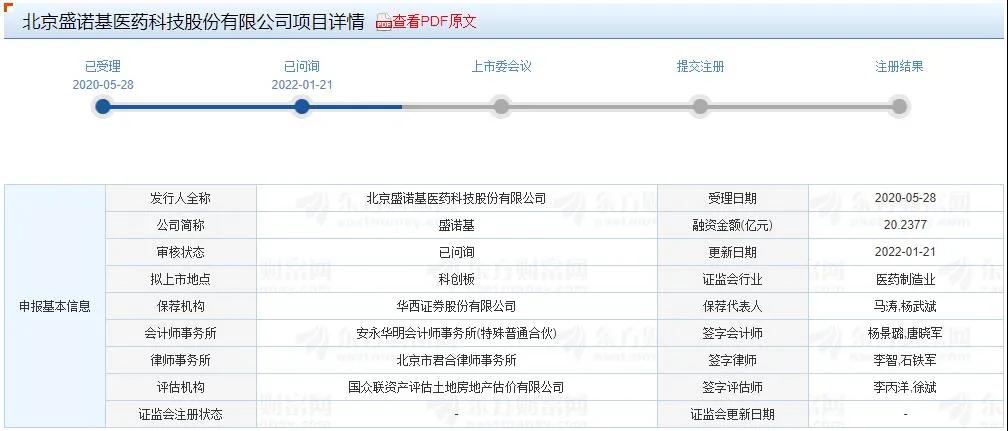Viewport: 1008px width, 431px height.
Task: Click the 审核状态 label cell
Action: coord(181,252)
